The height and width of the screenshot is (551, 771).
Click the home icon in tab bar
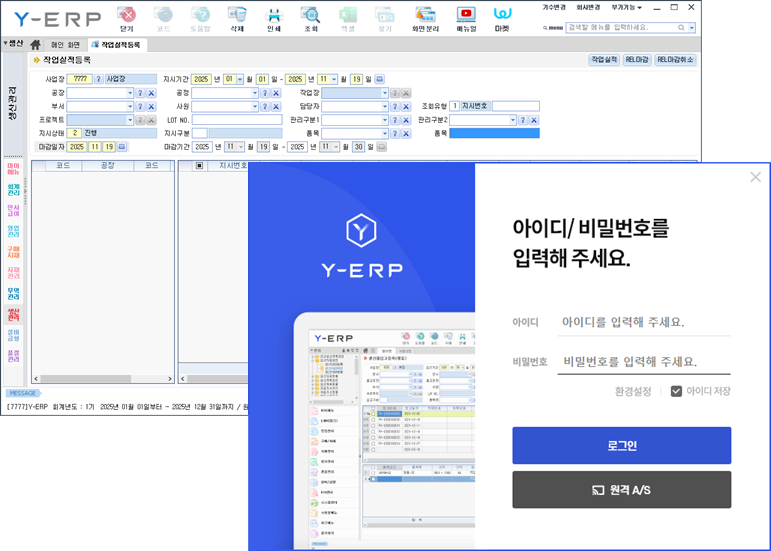coord(36,45)
